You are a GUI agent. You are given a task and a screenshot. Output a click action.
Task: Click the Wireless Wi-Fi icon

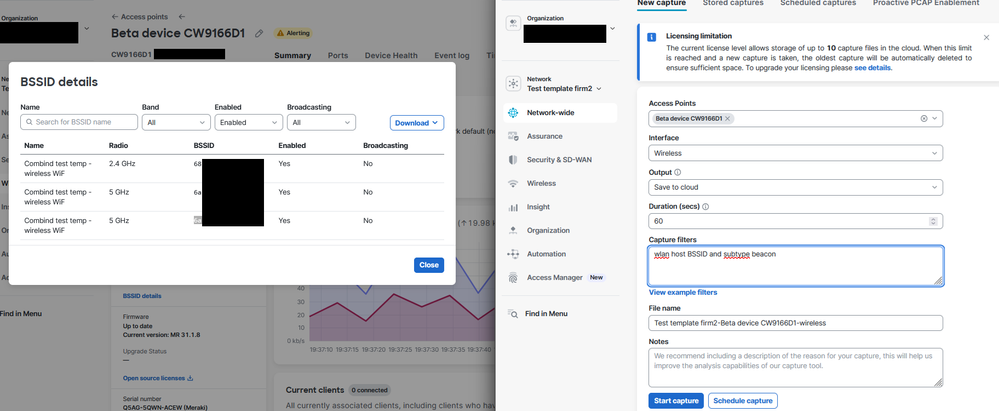click(x=513, y=184)
